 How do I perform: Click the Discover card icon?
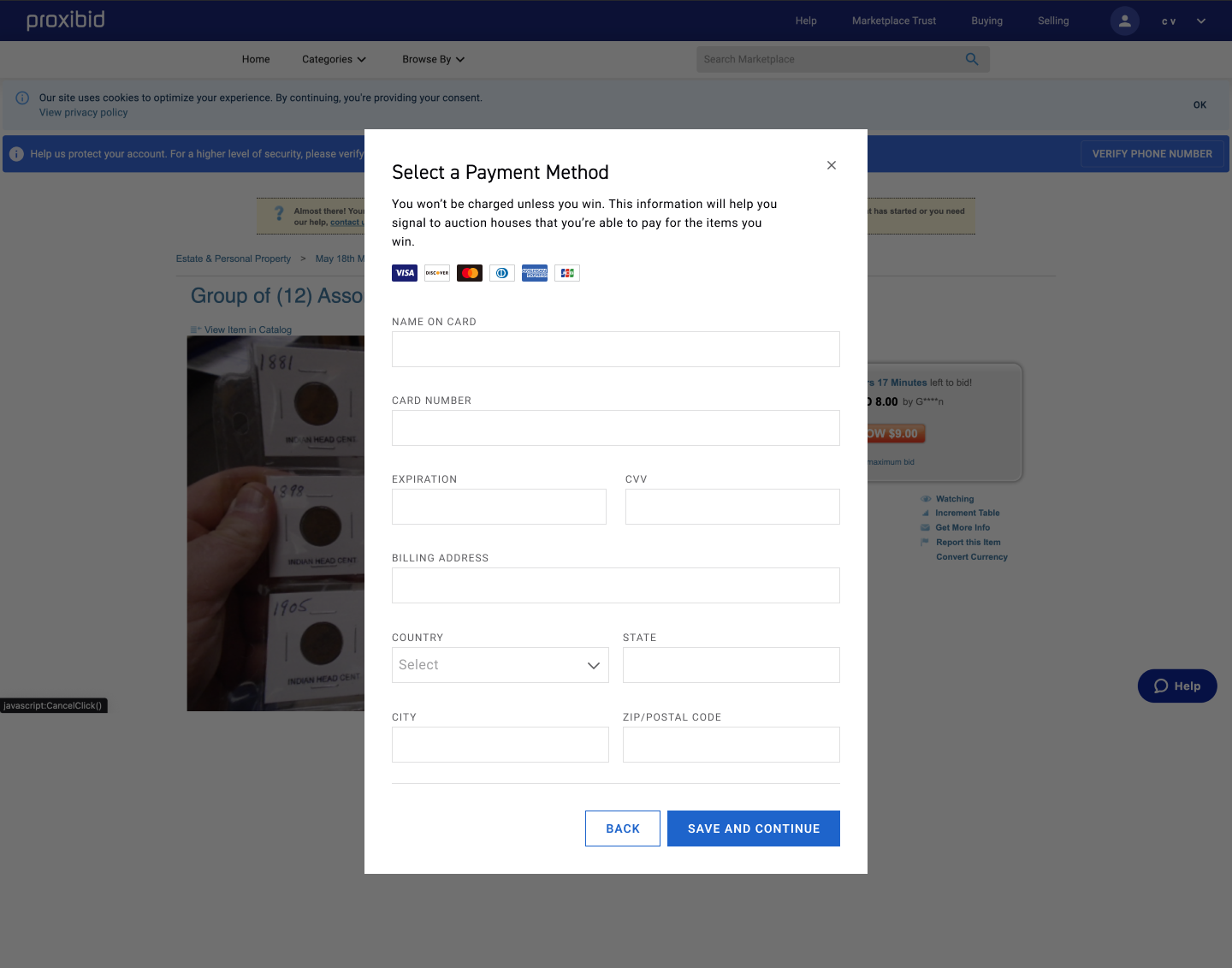click(x=437, y=273)
